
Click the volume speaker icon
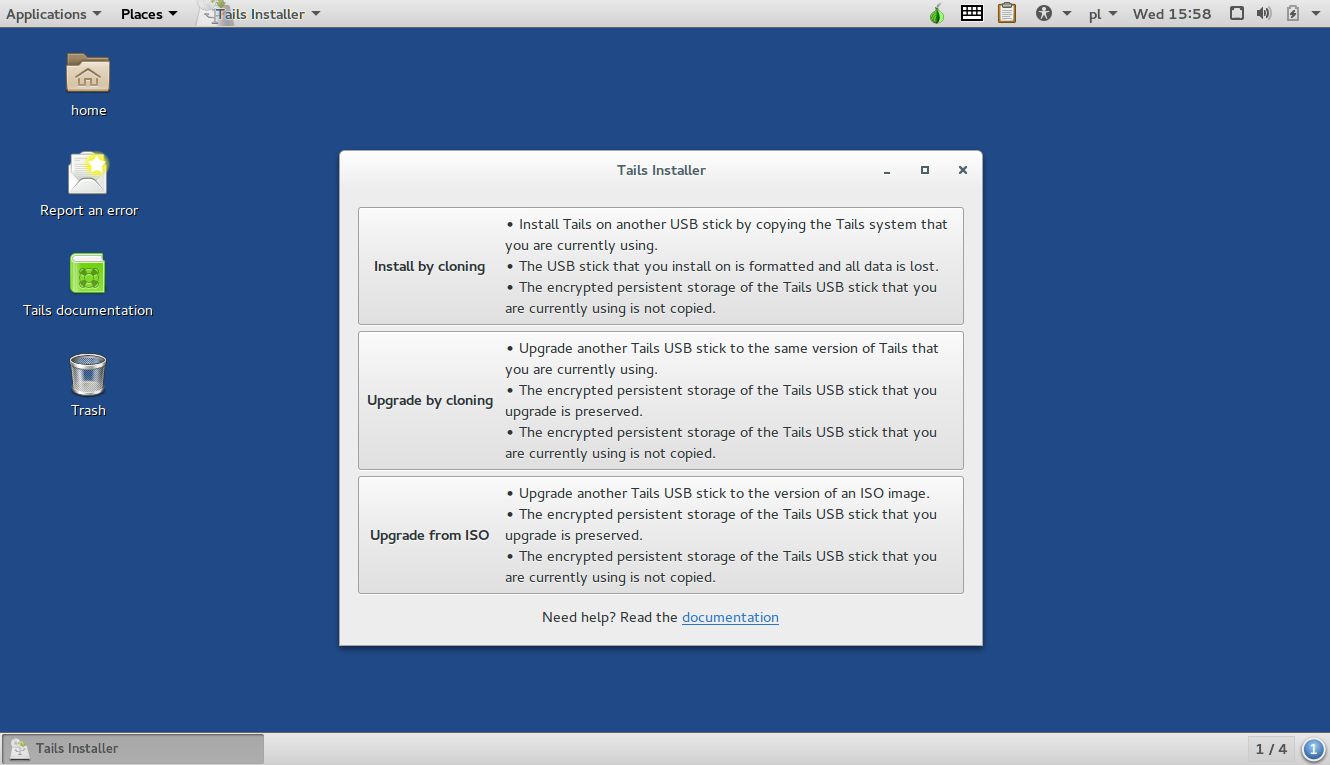[x=1264, y=14]
